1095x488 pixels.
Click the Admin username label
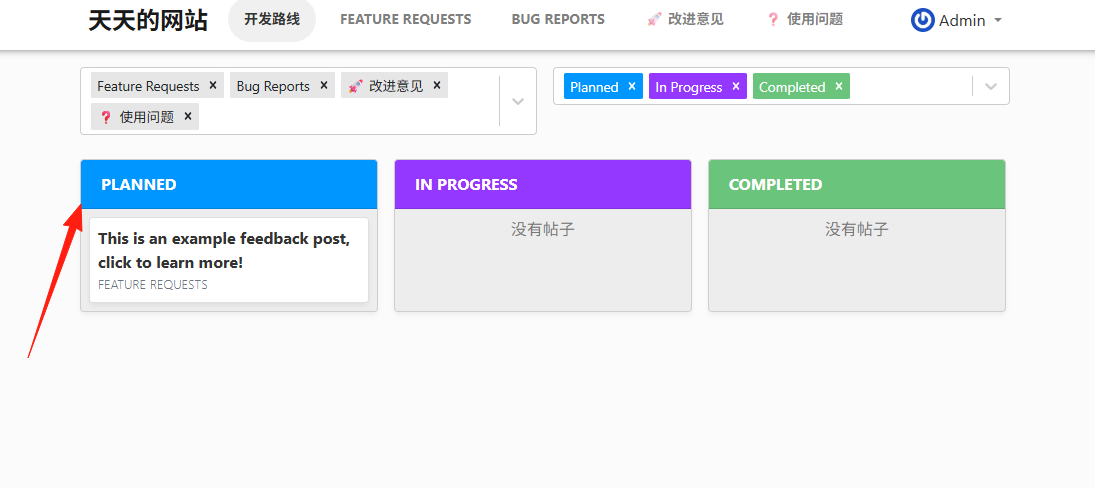tap(962, 21)
